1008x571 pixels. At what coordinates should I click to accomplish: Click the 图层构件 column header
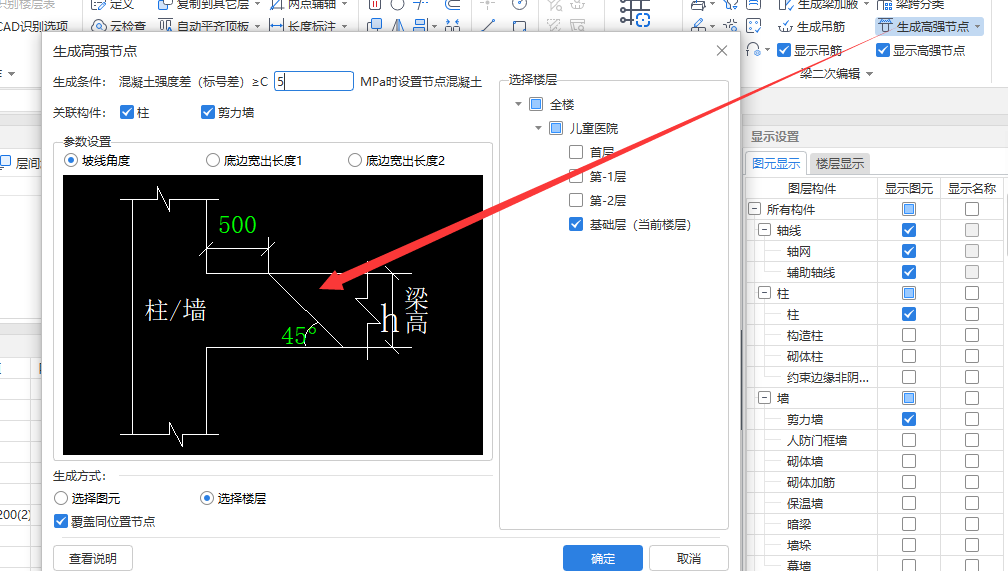812,188
